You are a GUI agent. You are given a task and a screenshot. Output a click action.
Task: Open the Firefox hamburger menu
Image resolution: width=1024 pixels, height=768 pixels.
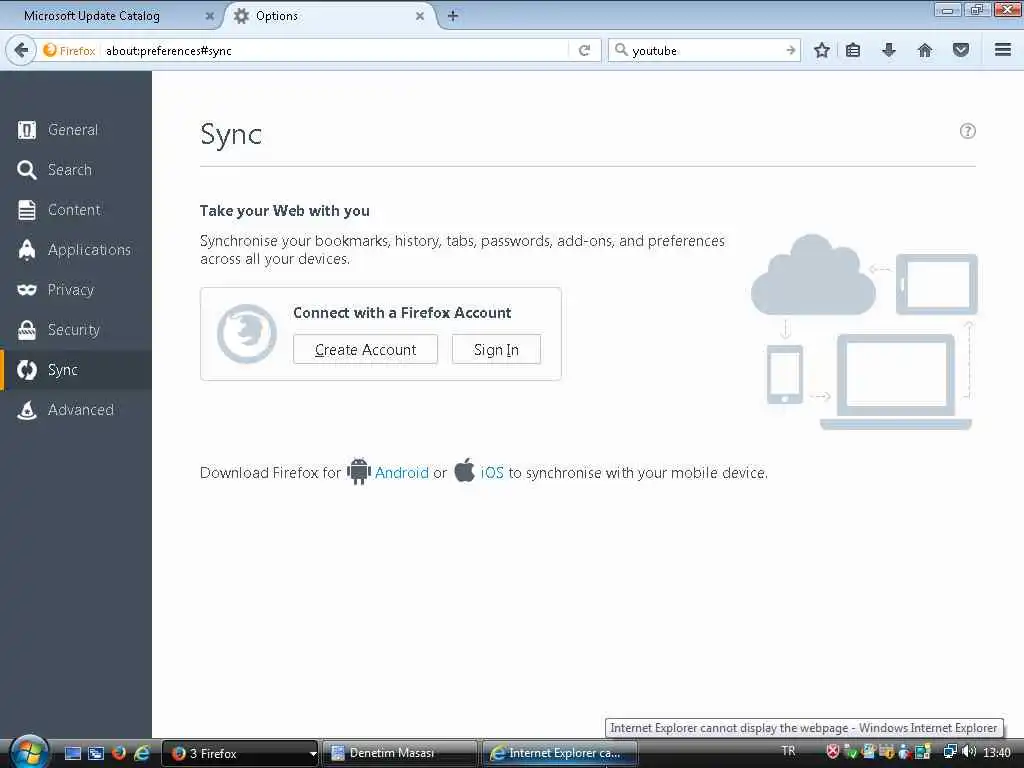pos(1002,50)
